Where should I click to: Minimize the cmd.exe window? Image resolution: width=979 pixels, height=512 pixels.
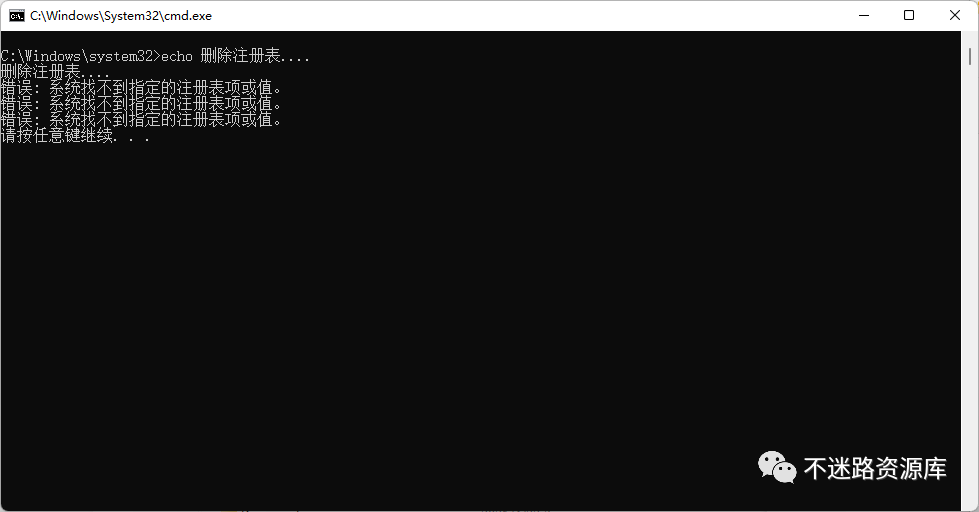[x=864, y=16]
